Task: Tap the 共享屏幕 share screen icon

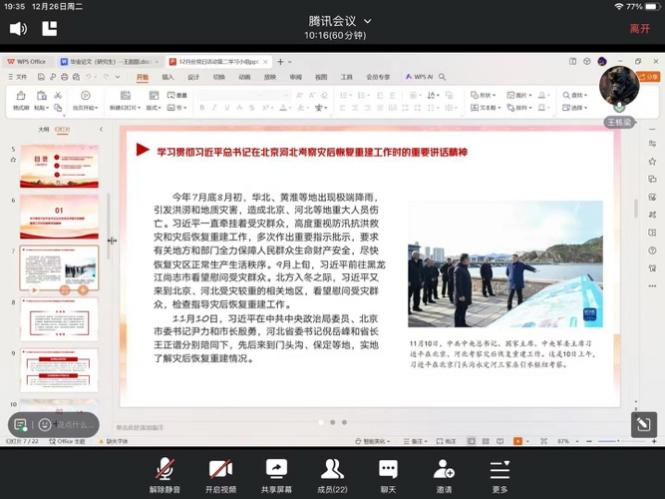Action: (276, 473)
